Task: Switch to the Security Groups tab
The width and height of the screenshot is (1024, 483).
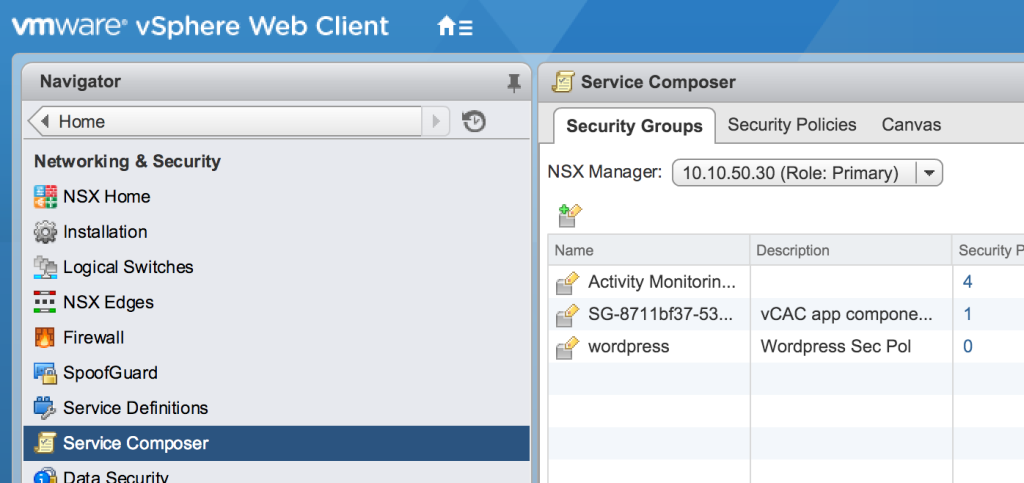Action: tap(634, 125)
